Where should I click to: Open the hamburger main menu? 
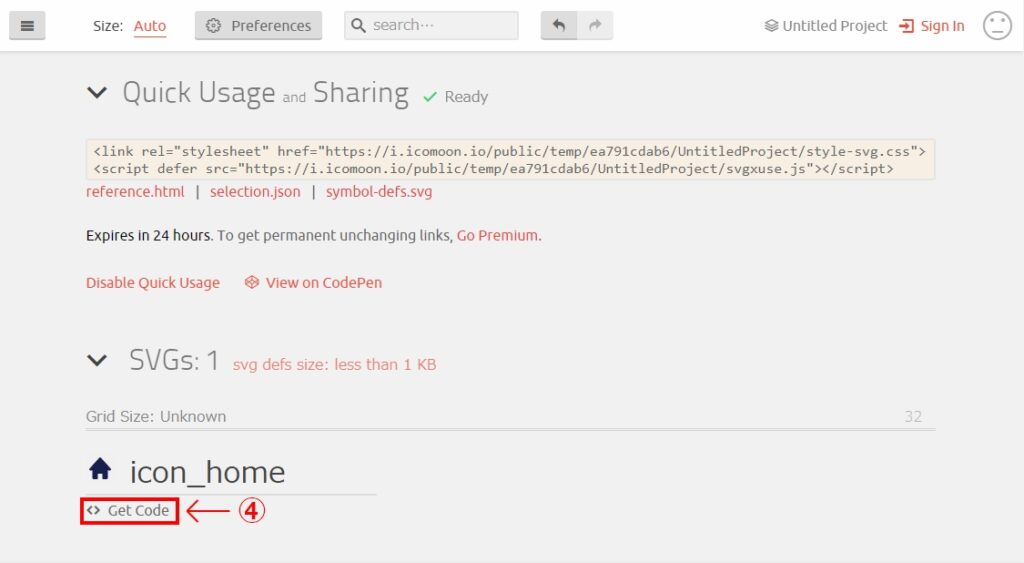(x=27, y=25)
